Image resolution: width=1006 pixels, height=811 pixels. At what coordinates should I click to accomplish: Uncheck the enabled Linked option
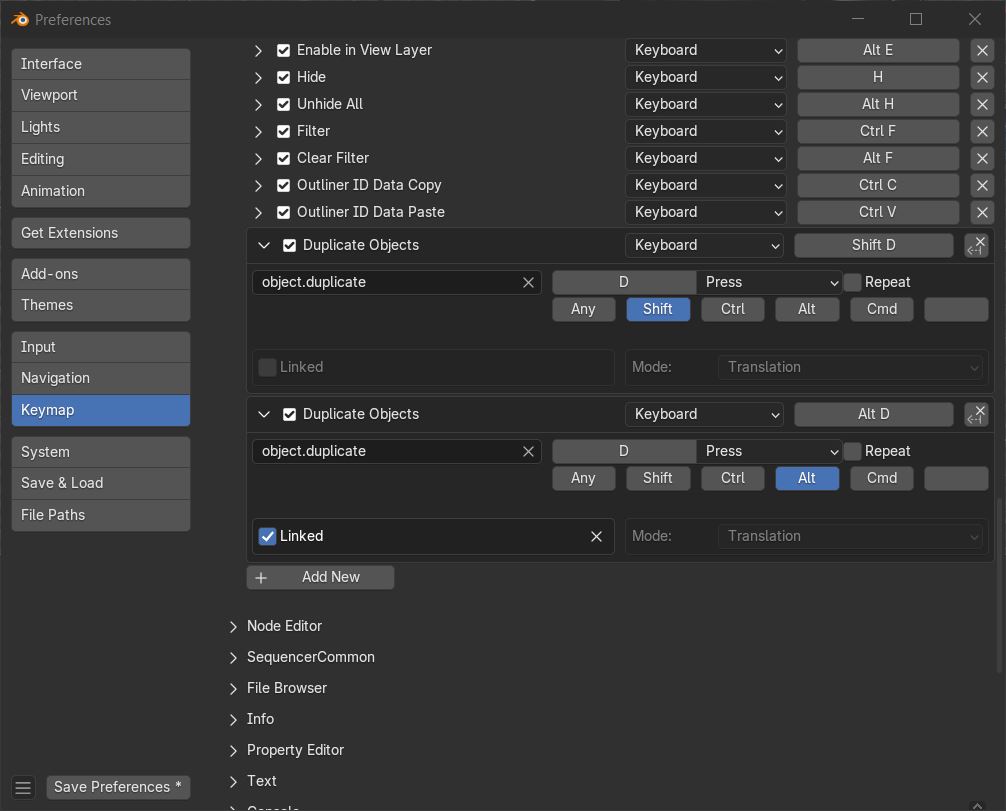[x=267, y=536]
